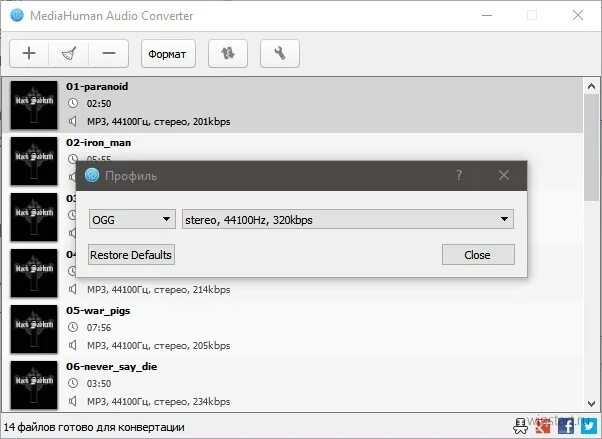This screenshot has width=602, height=439.
Task: Click the speaker icon of 06-never_say_die
Action: (73, 401)
